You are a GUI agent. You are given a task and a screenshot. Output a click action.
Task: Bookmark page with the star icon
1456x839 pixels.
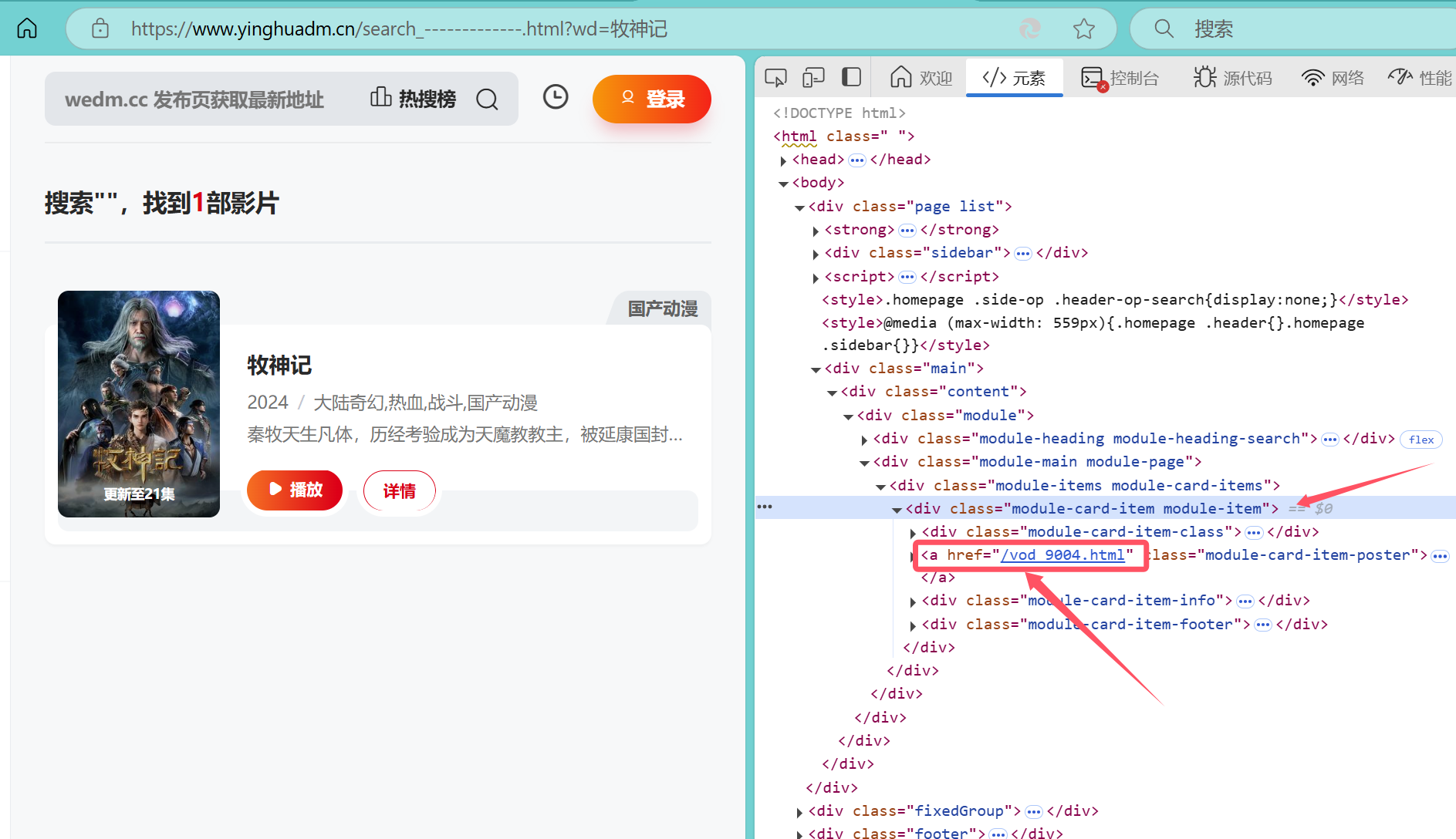1083,29
